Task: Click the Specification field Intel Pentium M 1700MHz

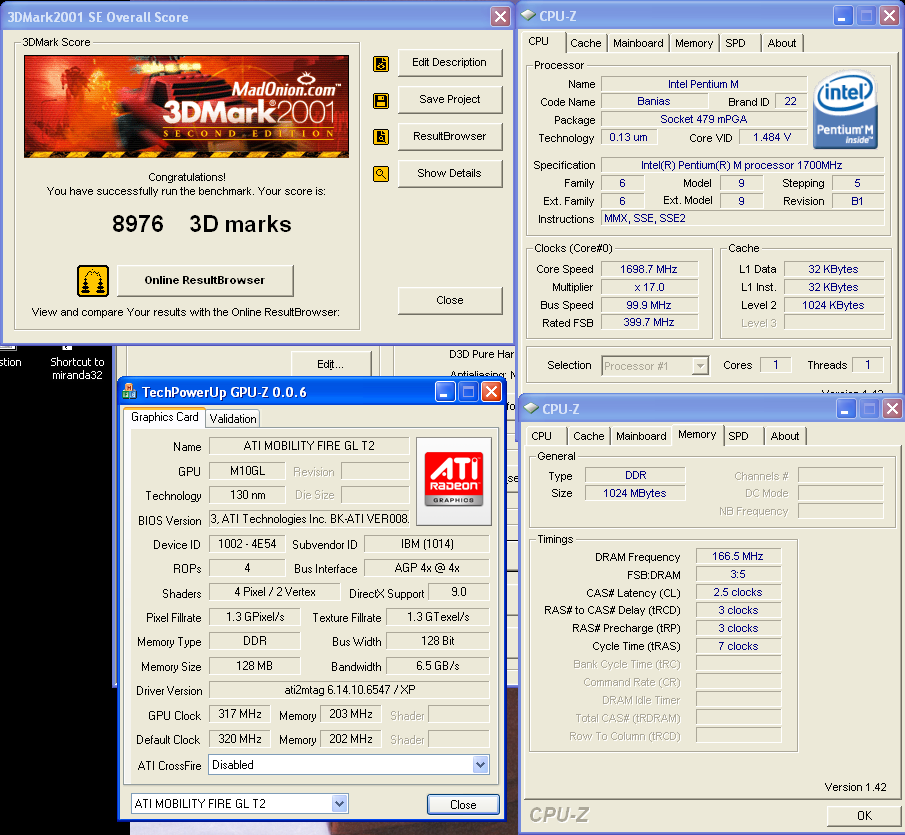Action: pyautogui.click(x=742, y=165)
